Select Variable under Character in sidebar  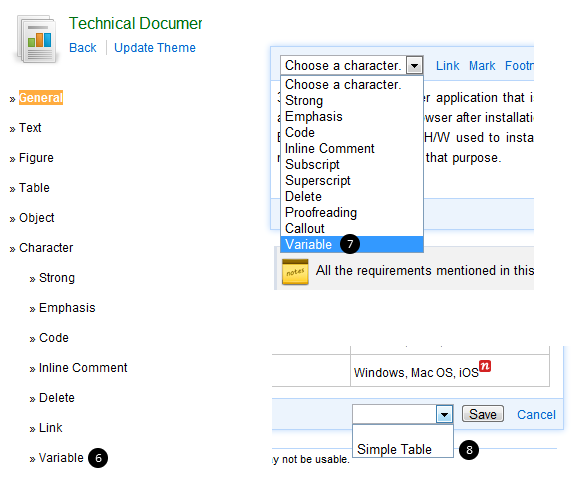(61, 458)
